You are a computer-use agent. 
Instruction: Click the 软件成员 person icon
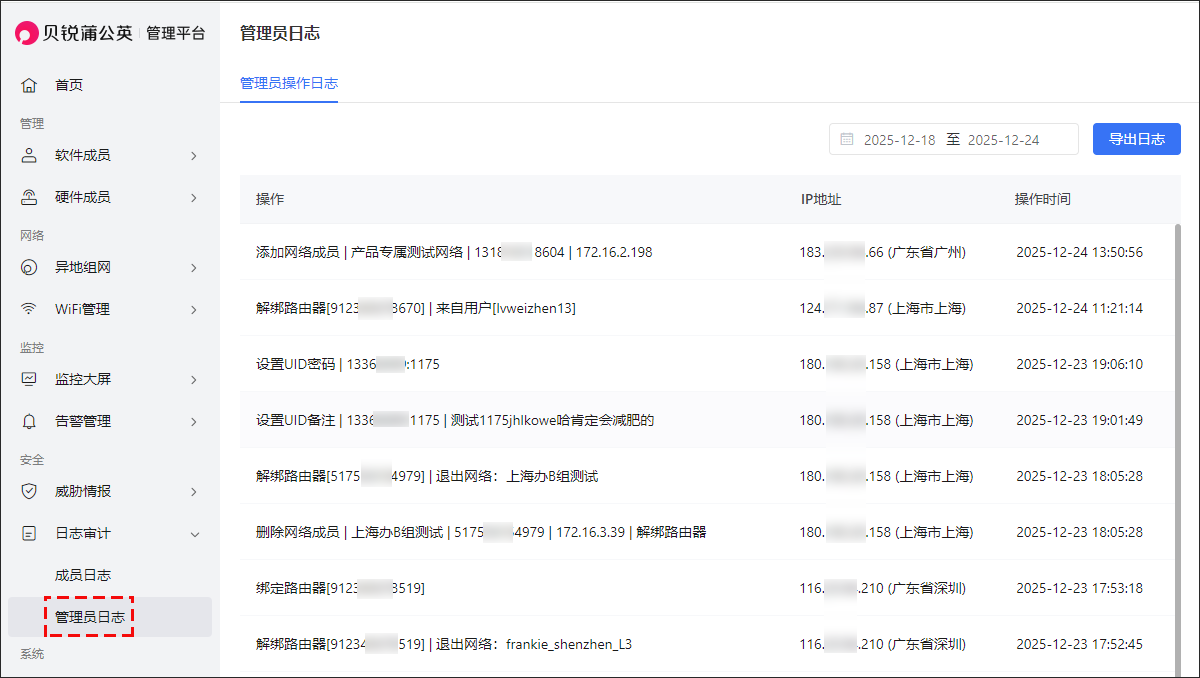pyautogui.click(x=29, y=155)
